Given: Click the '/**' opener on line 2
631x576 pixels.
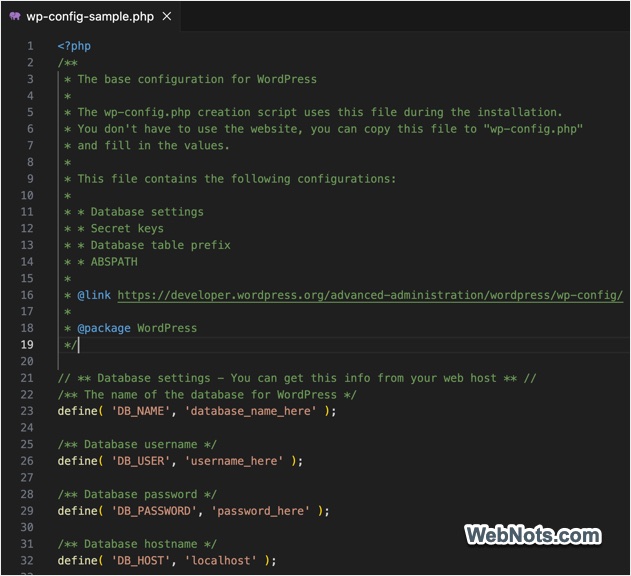Looking at the screenshot, I should [x=67, y=63].
